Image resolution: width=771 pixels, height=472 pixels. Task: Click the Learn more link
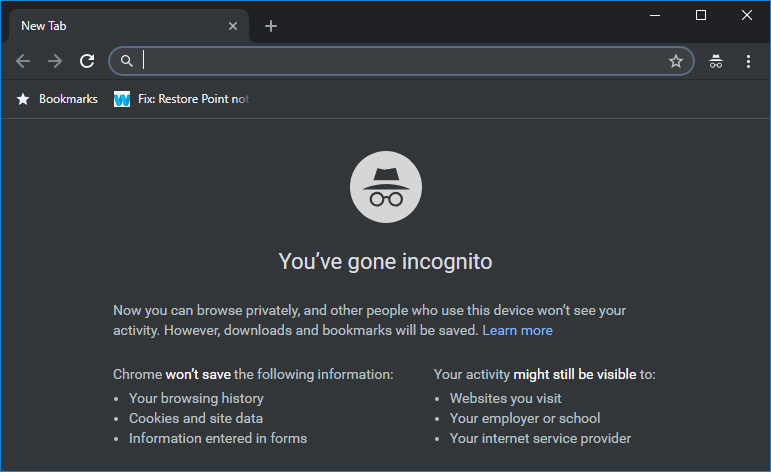pos(517,330)
